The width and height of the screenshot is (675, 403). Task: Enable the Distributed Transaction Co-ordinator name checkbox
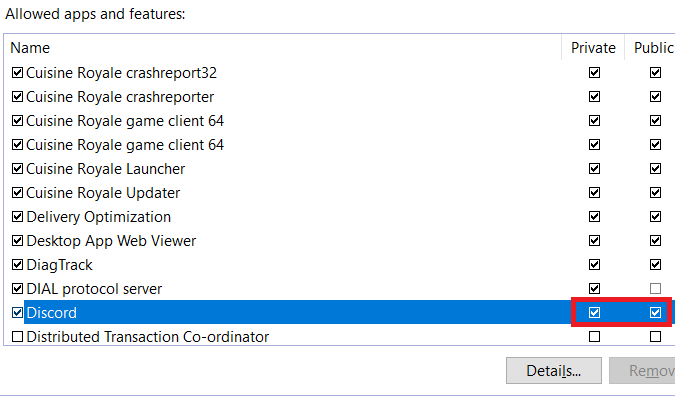[x=17, y=337]
